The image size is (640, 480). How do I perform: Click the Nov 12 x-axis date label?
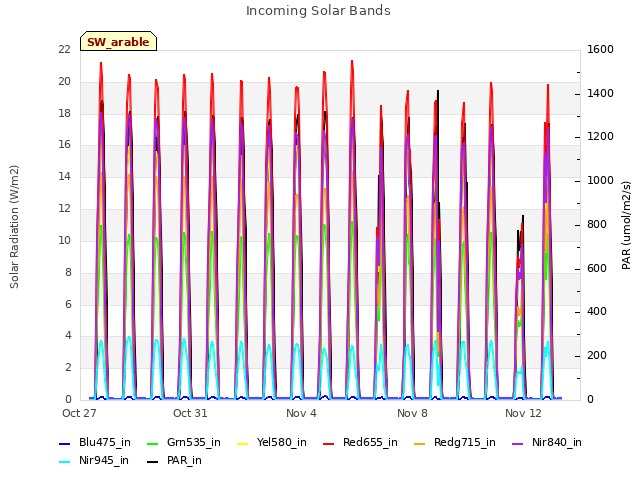523,413
